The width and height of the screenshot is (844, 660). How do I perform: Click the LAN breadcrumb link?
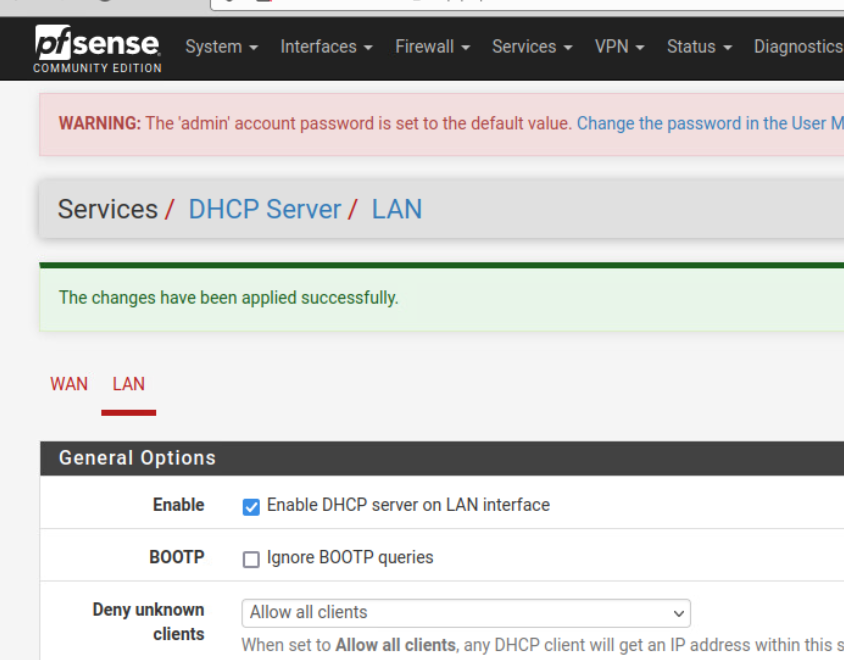click(397, 209)
